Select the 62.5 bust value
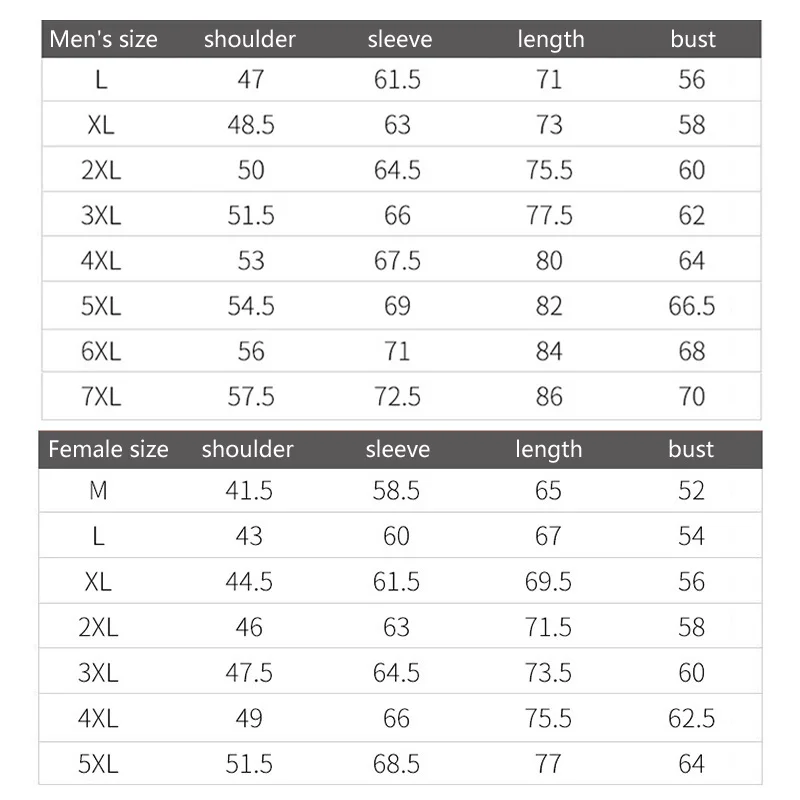 (692, 719)
